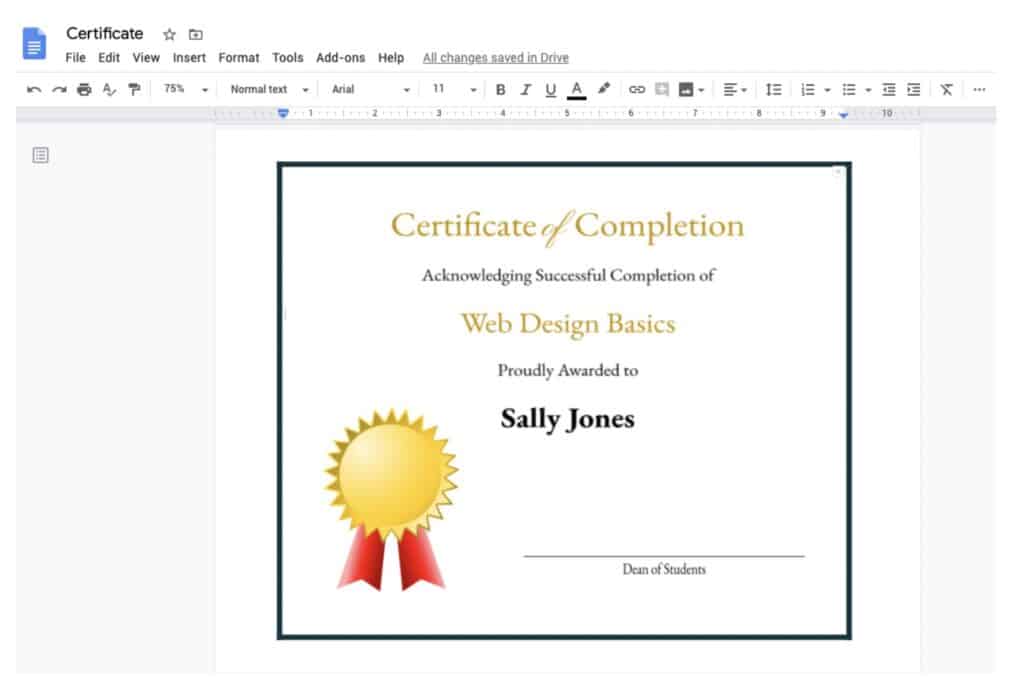Click the Insert image icon
This screenshot has width=1024, height=687.
pyautogui.click(x=685, y=89)
